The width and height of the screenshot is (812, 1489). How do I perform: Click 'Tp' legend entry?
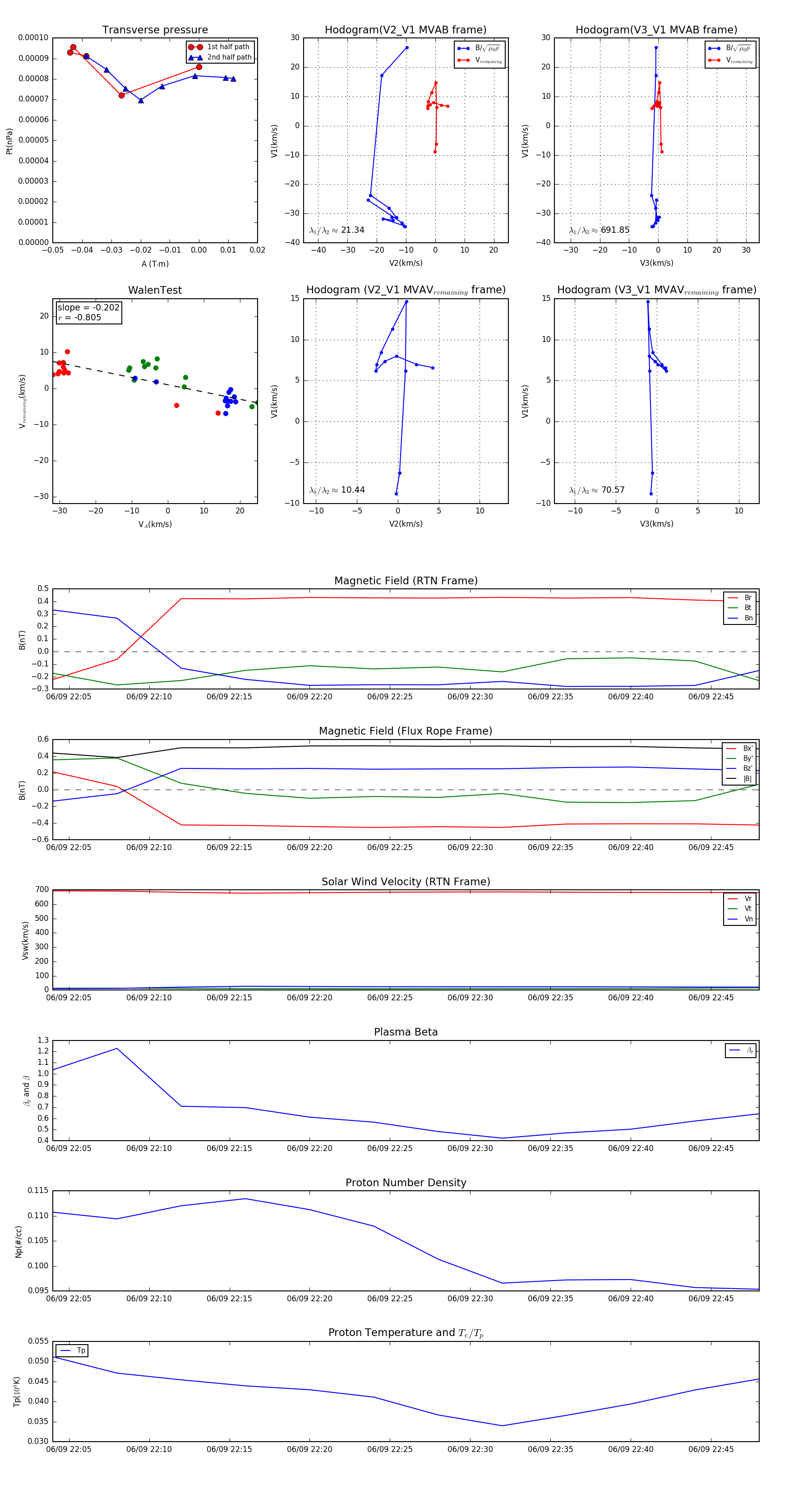(x=73, y=1351)
